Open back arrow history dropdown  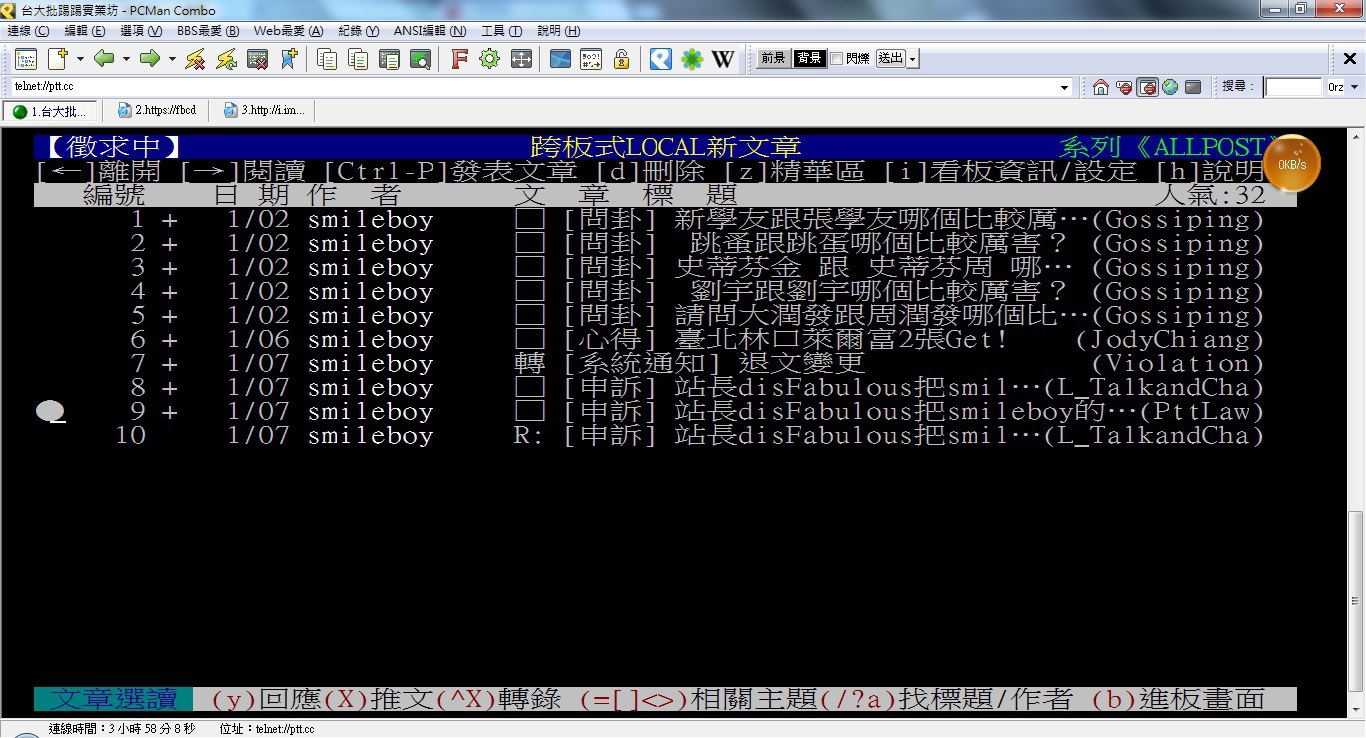[x=126, y=59]
